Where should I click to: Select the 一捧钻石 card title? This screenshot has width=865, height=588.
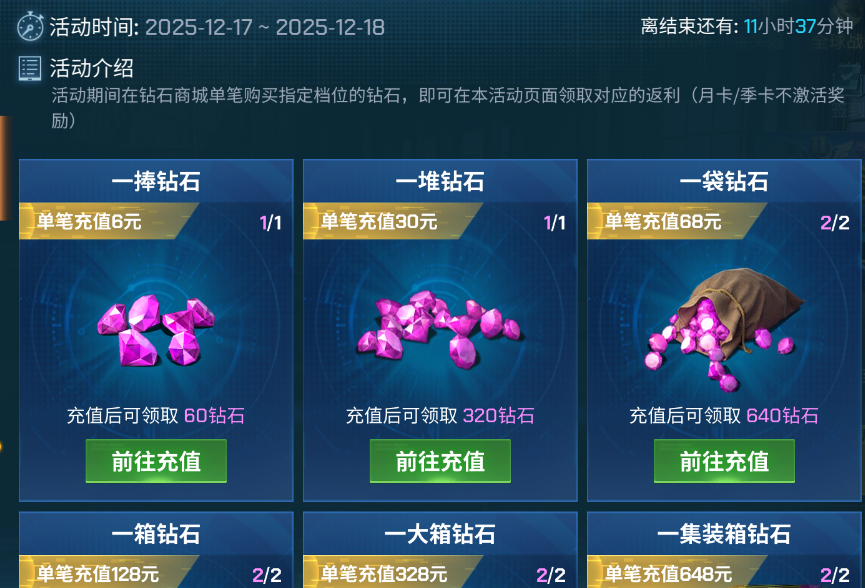pyautogui.click(x=156, y=181)
